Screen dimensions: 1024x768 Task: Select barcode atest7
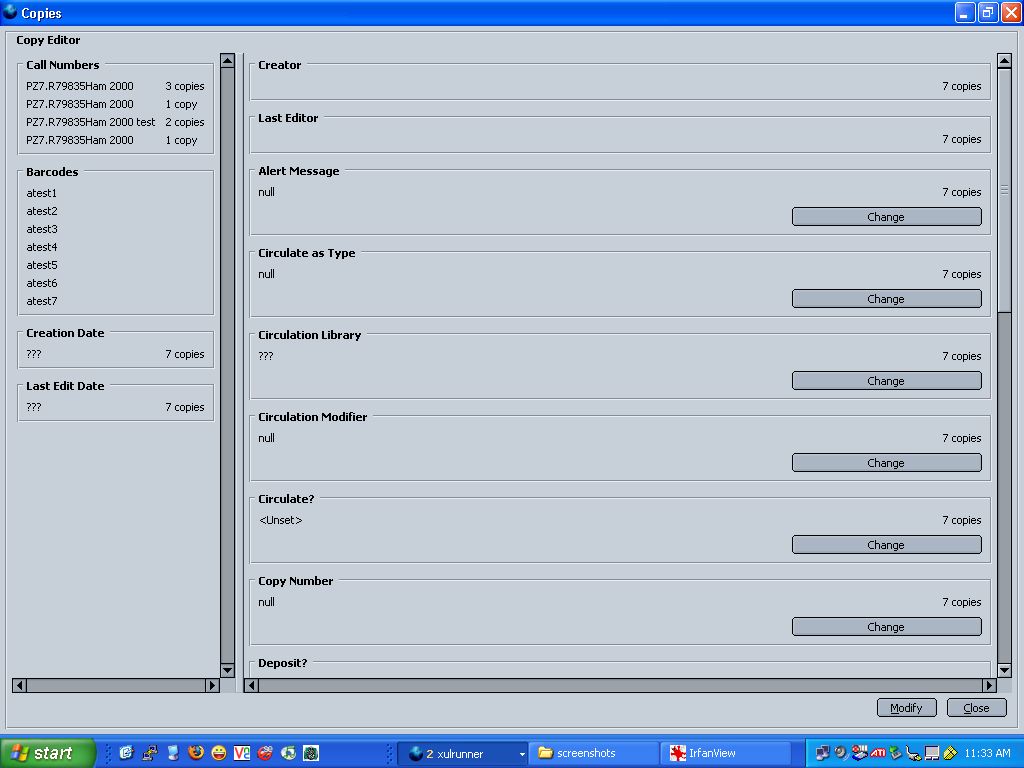tap(42, 301)
